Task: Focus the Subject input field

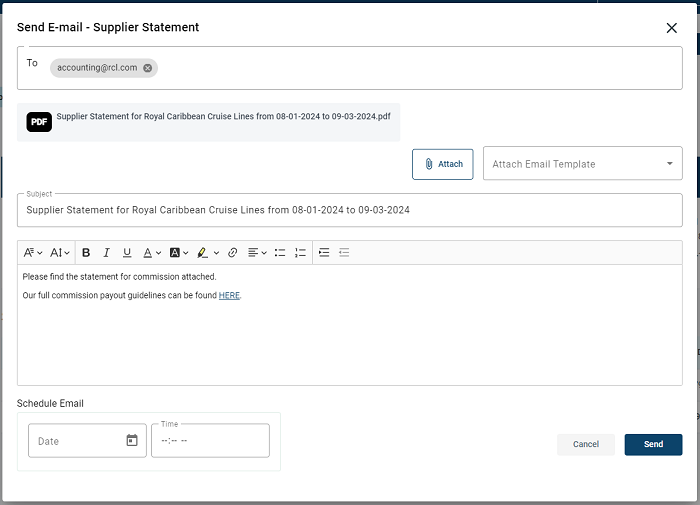Action: click(x=350, y=210)
